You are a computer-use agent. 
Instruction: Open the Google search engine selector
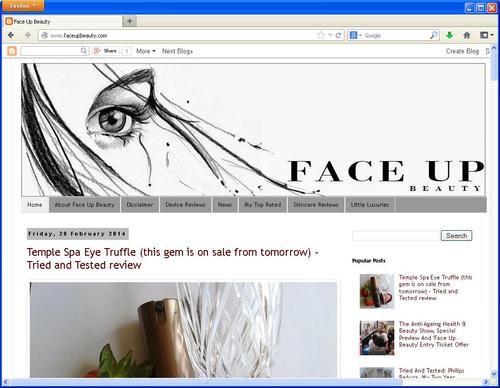(x=355, y=35)
